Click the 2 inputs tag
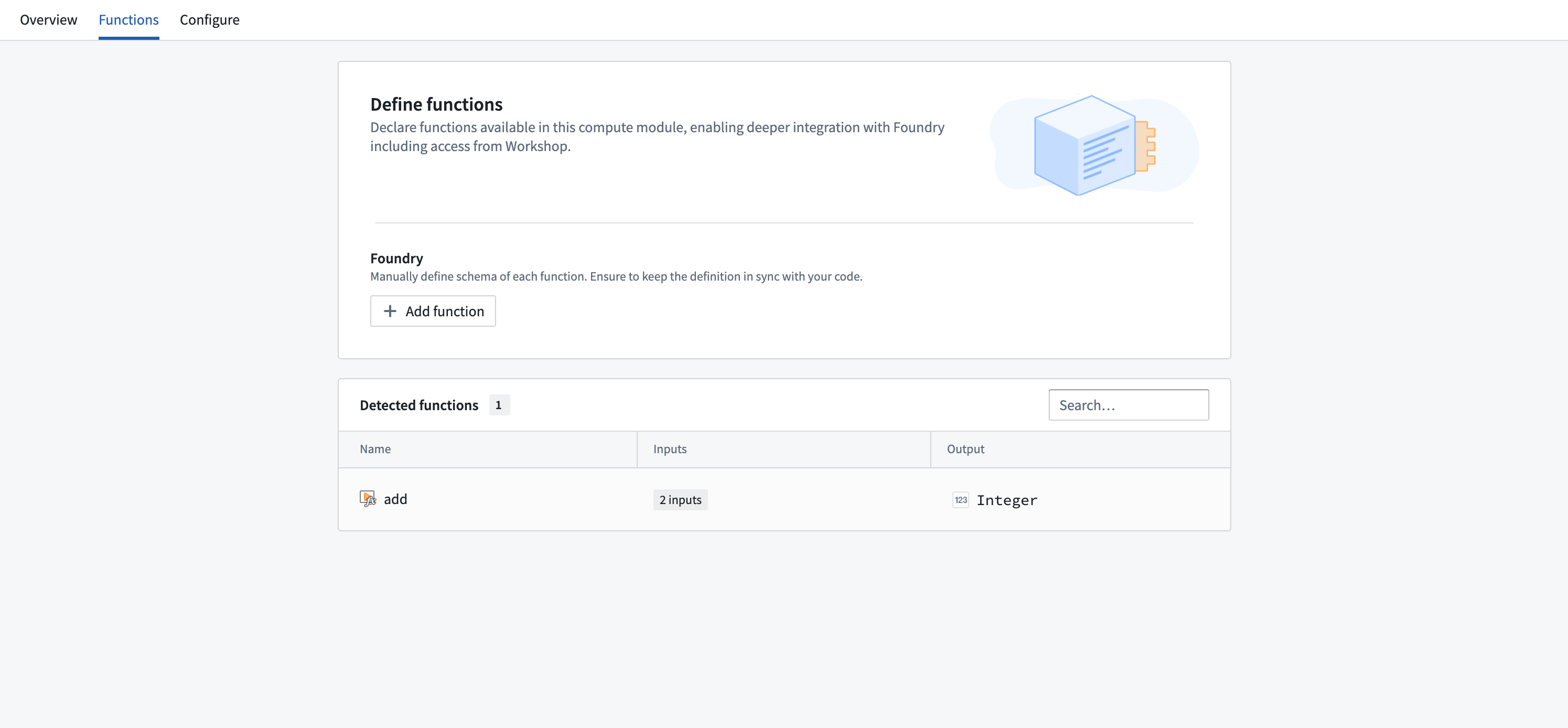1568x728 pixels. 680,500
